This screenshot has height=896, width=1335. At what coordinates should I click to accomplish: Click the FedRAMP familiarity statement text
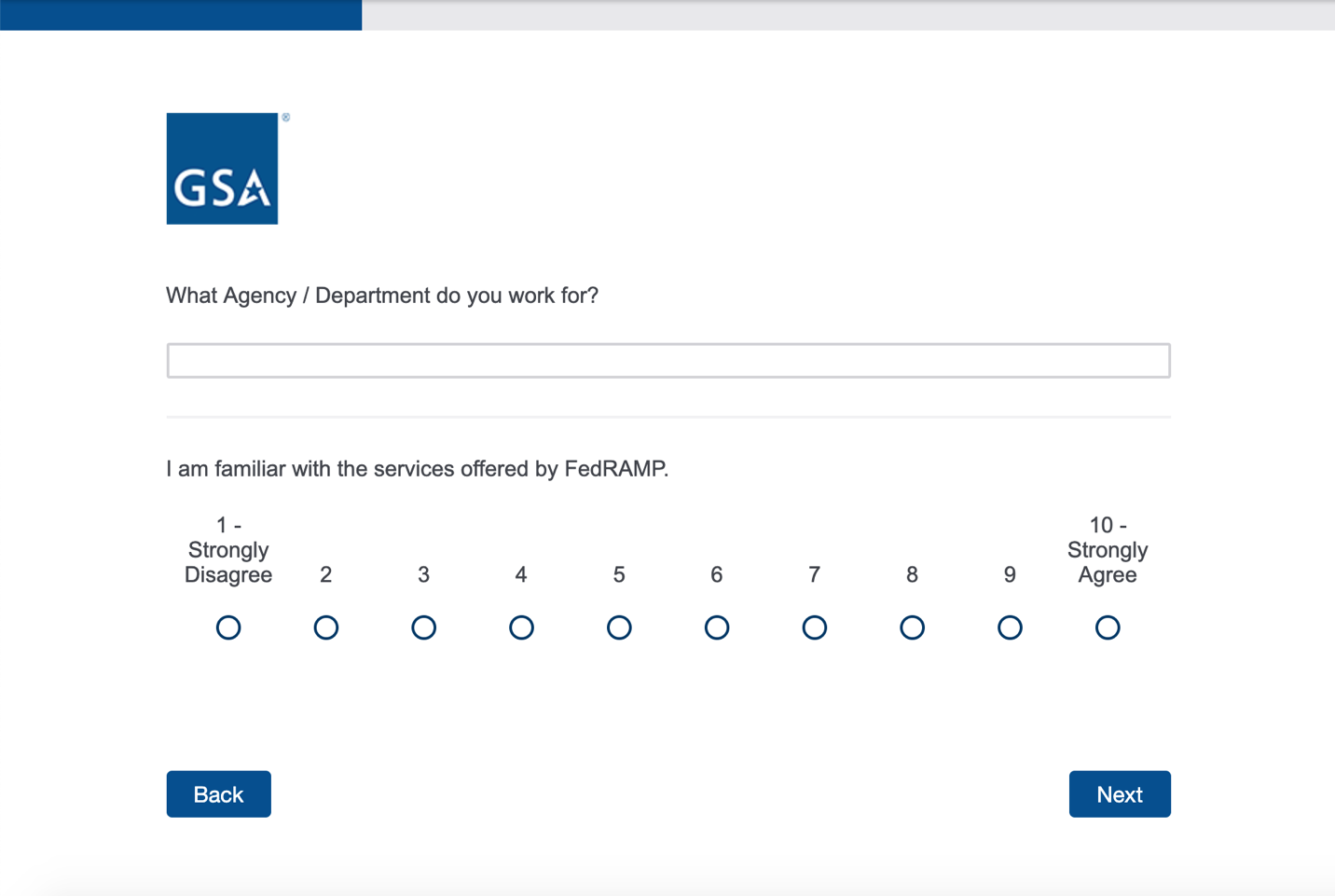pos(417,469)
